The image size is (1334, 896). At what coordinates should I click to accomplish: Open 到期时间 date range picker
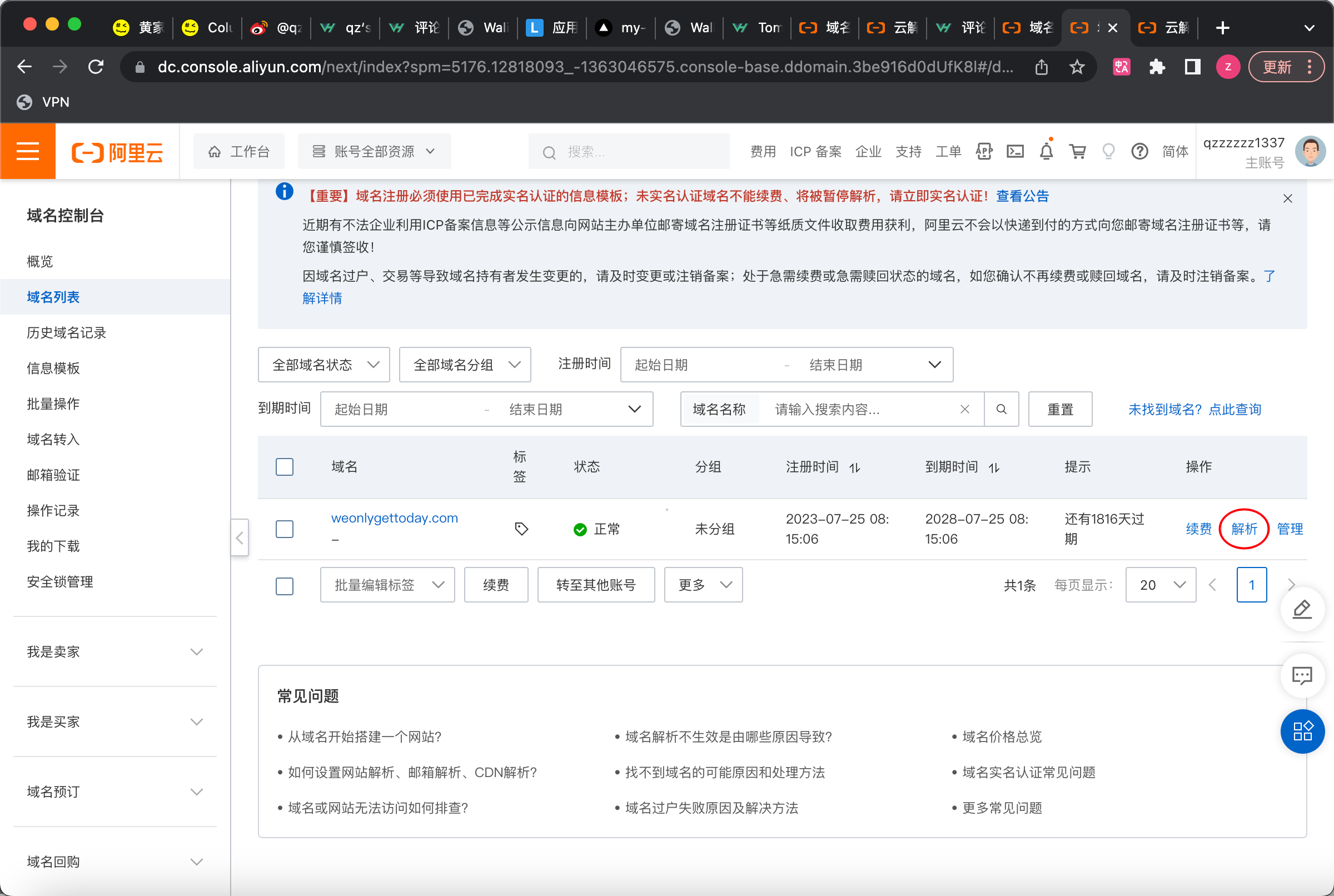tap(487, 409)
